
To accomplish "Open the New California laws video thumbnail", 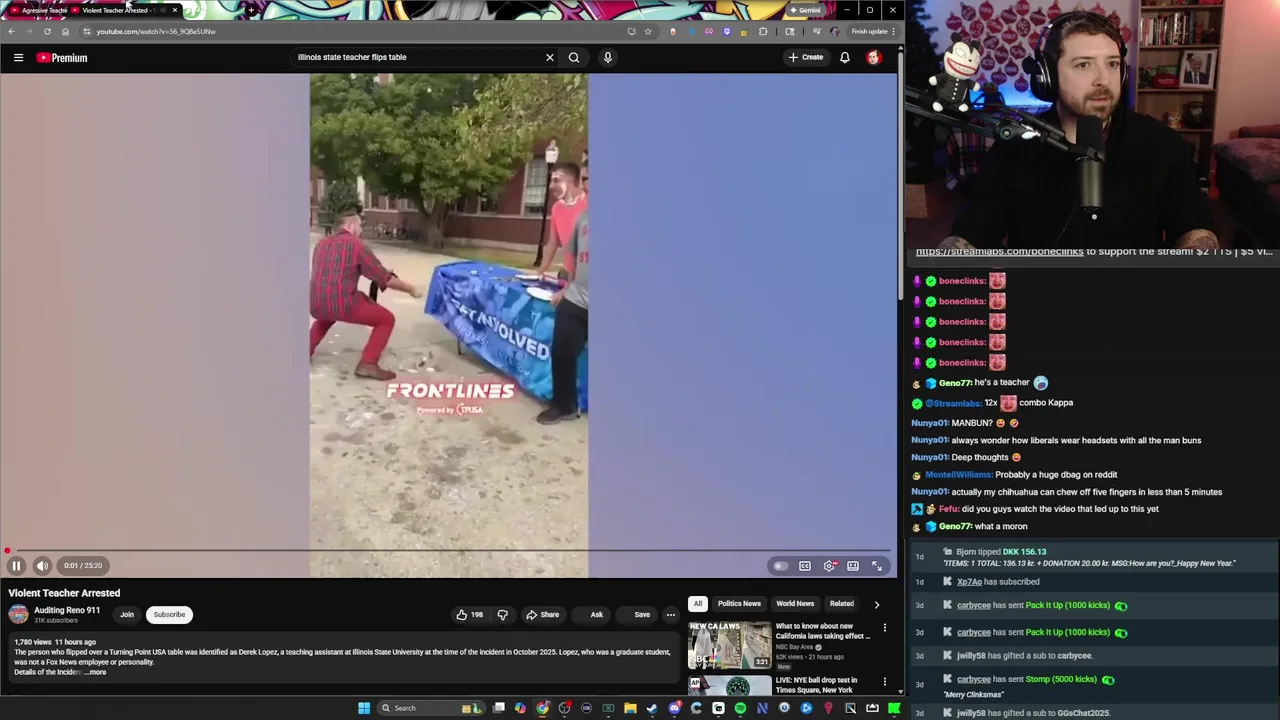I will (x=729, y=645).
